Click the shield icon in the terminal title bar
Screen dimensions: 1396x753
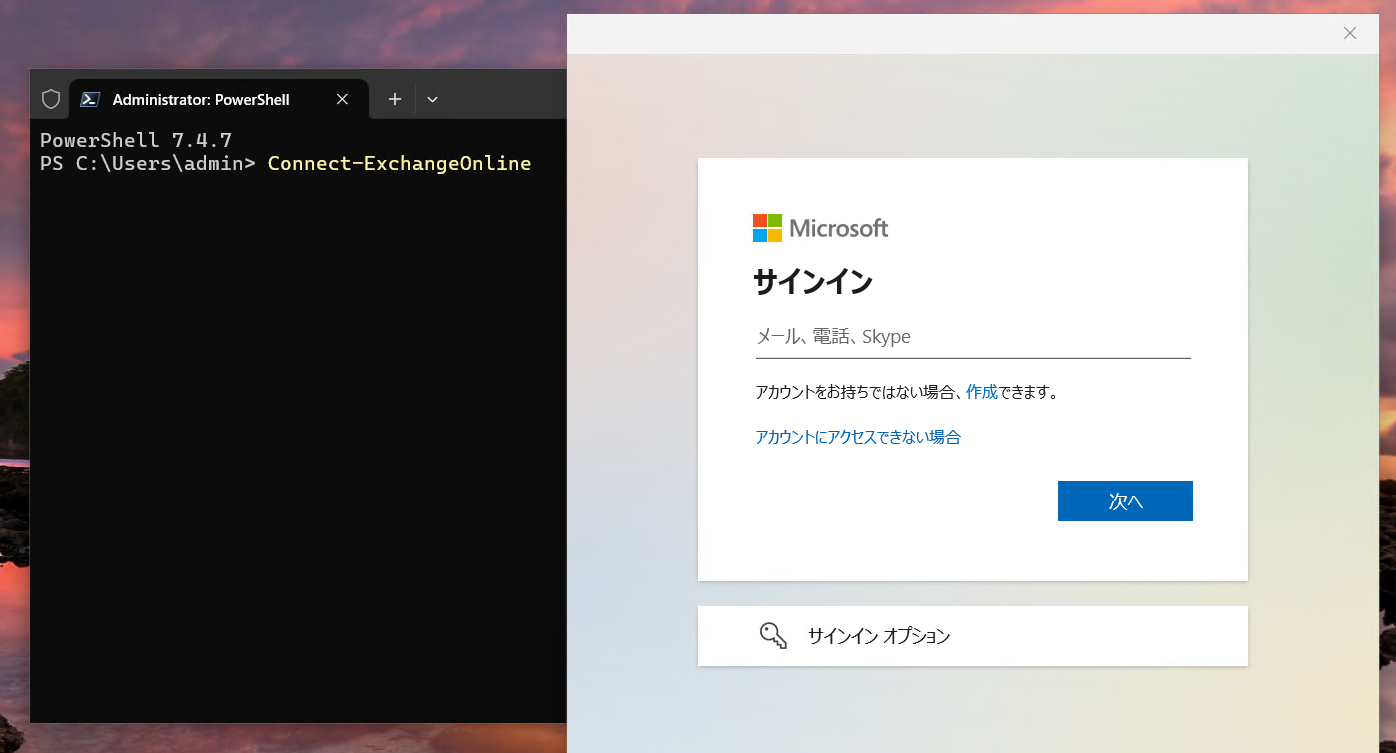pyautogui.click(x=51, y=99)
